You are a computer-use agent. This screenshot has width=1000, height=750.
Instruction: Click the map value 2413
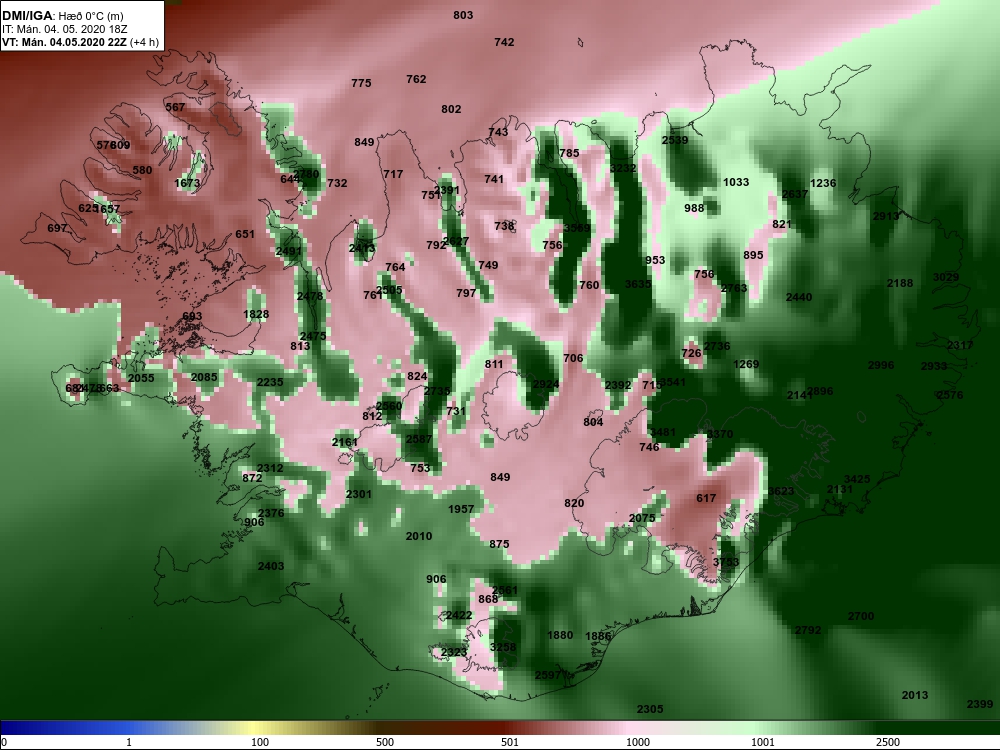(362, 248)
